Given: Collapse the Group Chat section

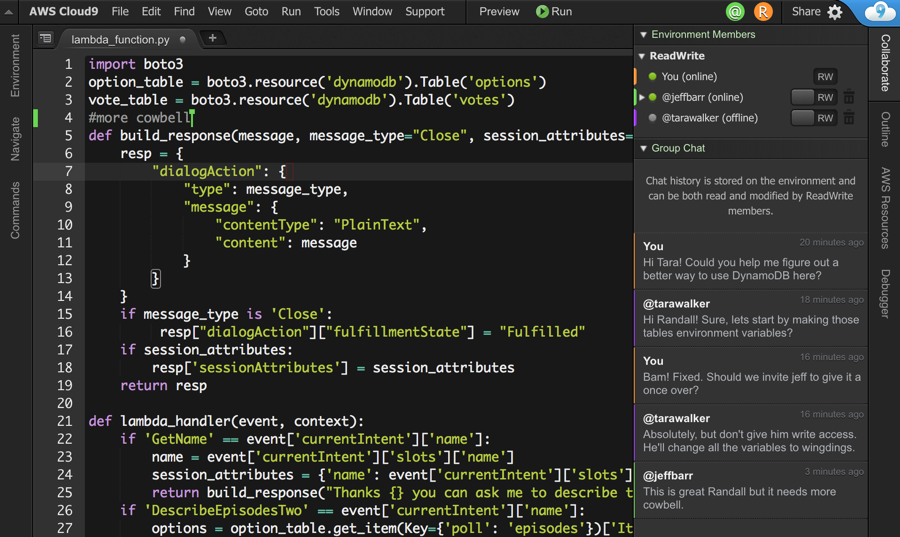Looking at the screenshot, I should (643, 148).
